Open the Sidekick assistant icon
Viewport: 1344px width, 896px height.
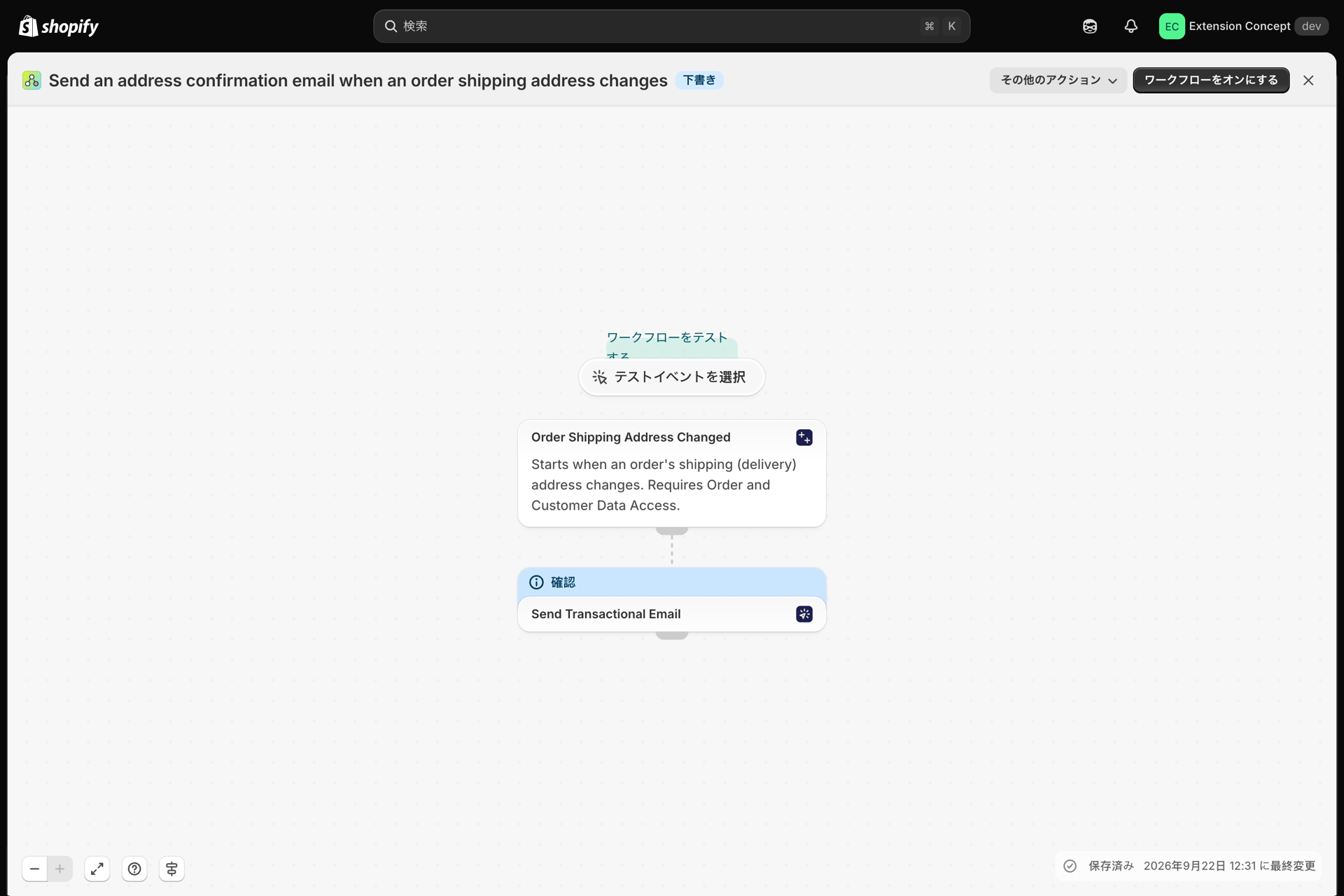(x=1090, y=26)
